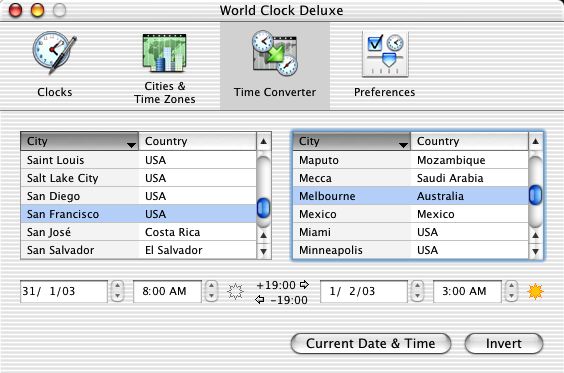Click the right arrow next to +19:00
The image size is (564, 373).
tap(304, 285)
